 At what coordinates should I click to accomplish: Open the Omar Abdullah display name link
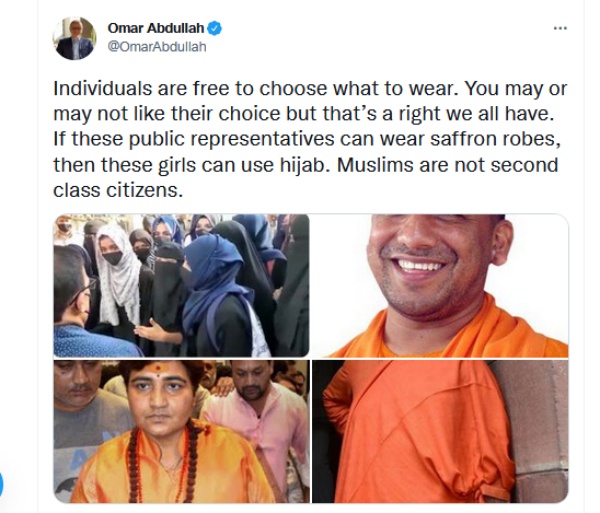[156, 28]
